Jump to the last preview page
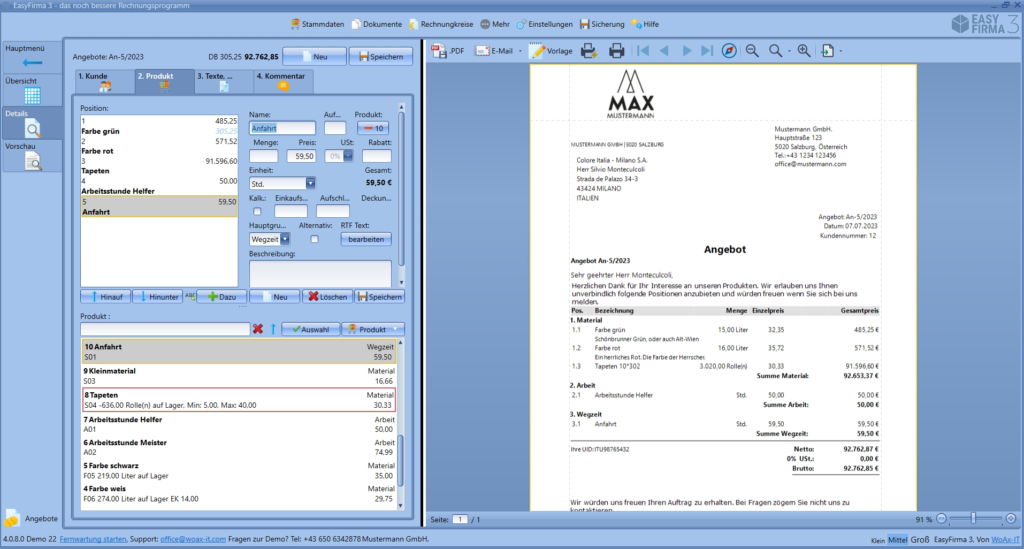Screen dimensions: 1024x549 [x=707, y=50]
